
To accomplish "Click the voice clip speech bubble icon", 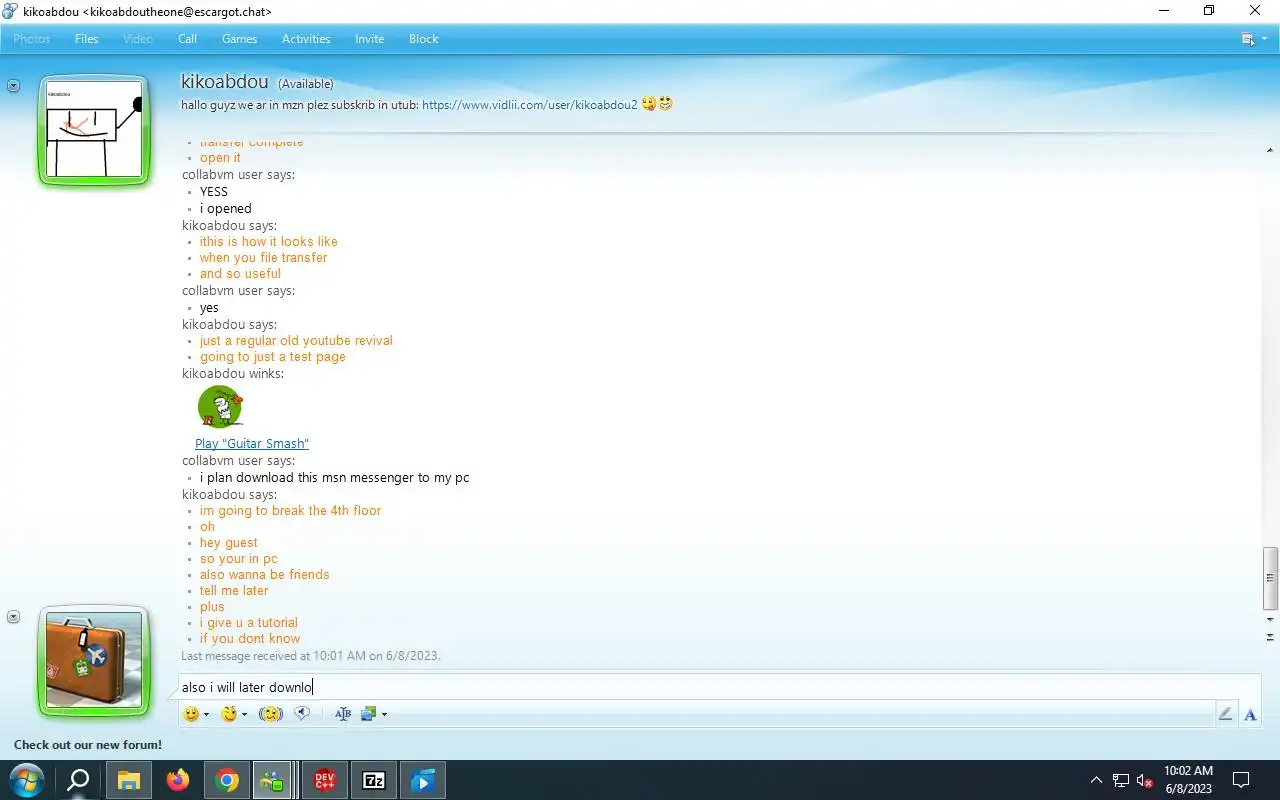I will point(302,714).
